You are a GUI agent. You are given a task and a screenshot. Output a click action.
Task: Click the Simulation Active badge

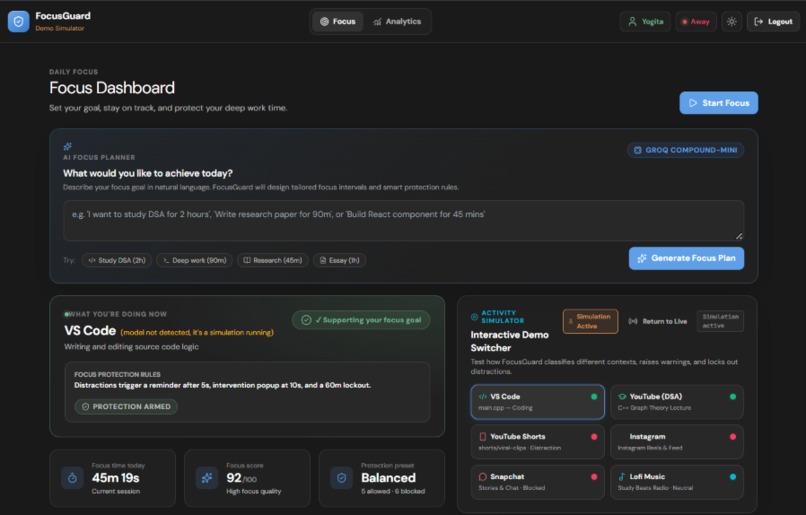[x=590, y=321]
